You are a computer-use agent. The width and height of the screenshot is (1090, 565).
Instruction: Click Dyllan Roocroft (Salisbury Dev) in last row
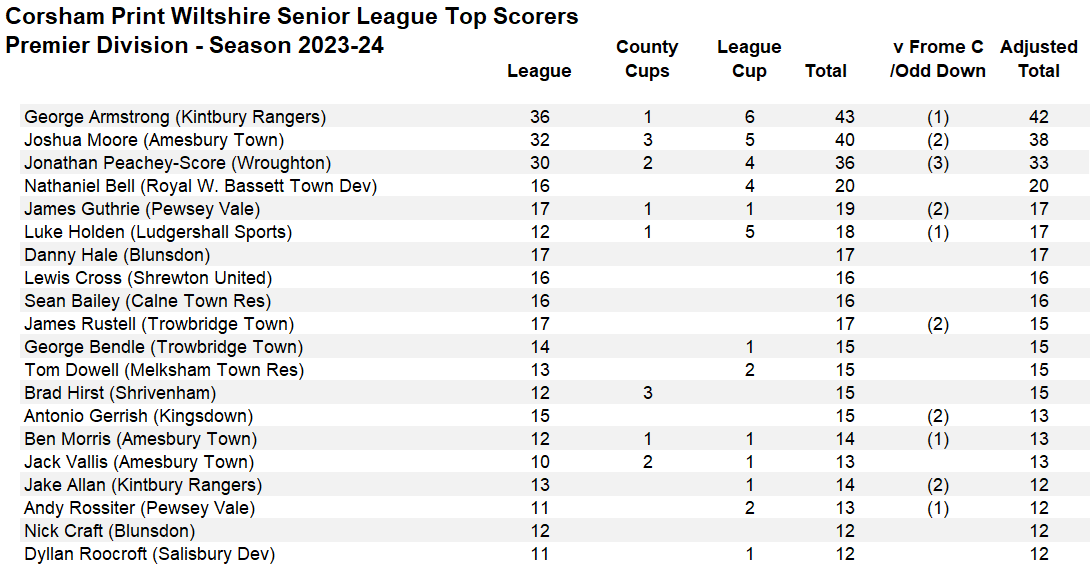point(149,554)
